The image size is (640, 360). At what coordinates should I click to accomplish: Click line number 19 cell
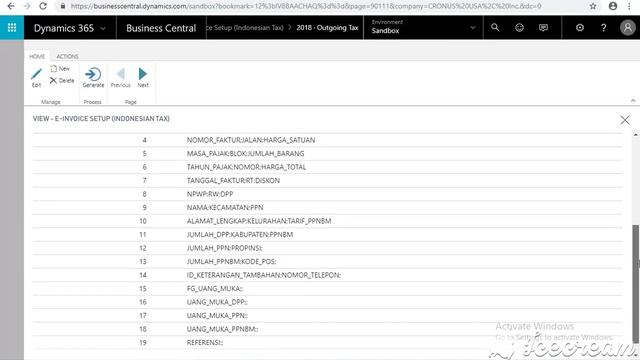(143, 342)
